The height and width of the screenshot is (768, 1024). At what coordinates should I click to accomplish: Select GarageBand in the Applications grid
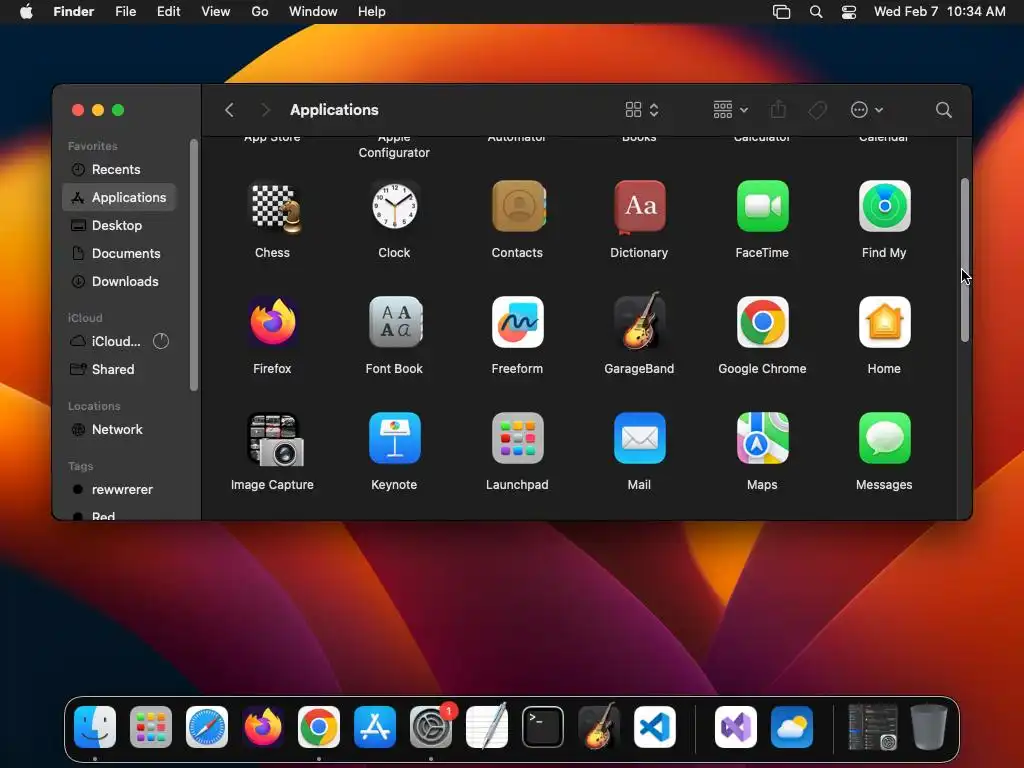tap(639, 321)
